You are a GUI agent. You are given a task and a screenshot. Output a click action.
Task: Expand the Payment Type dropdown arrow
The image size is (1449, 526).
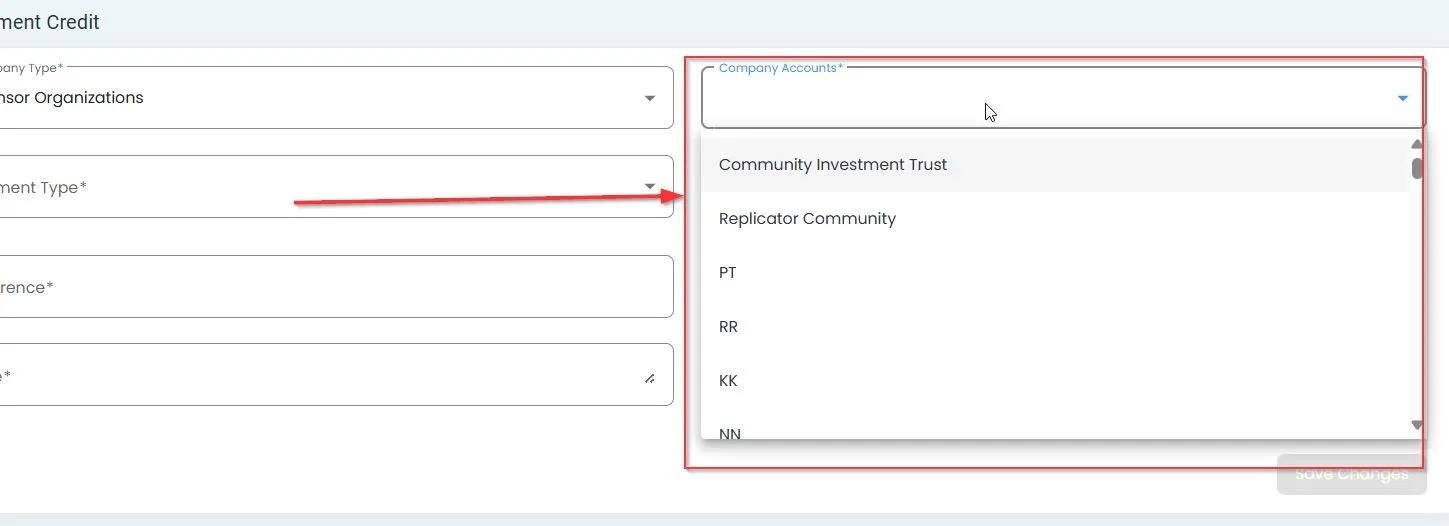pyautogui.click(x=650, y=187)
